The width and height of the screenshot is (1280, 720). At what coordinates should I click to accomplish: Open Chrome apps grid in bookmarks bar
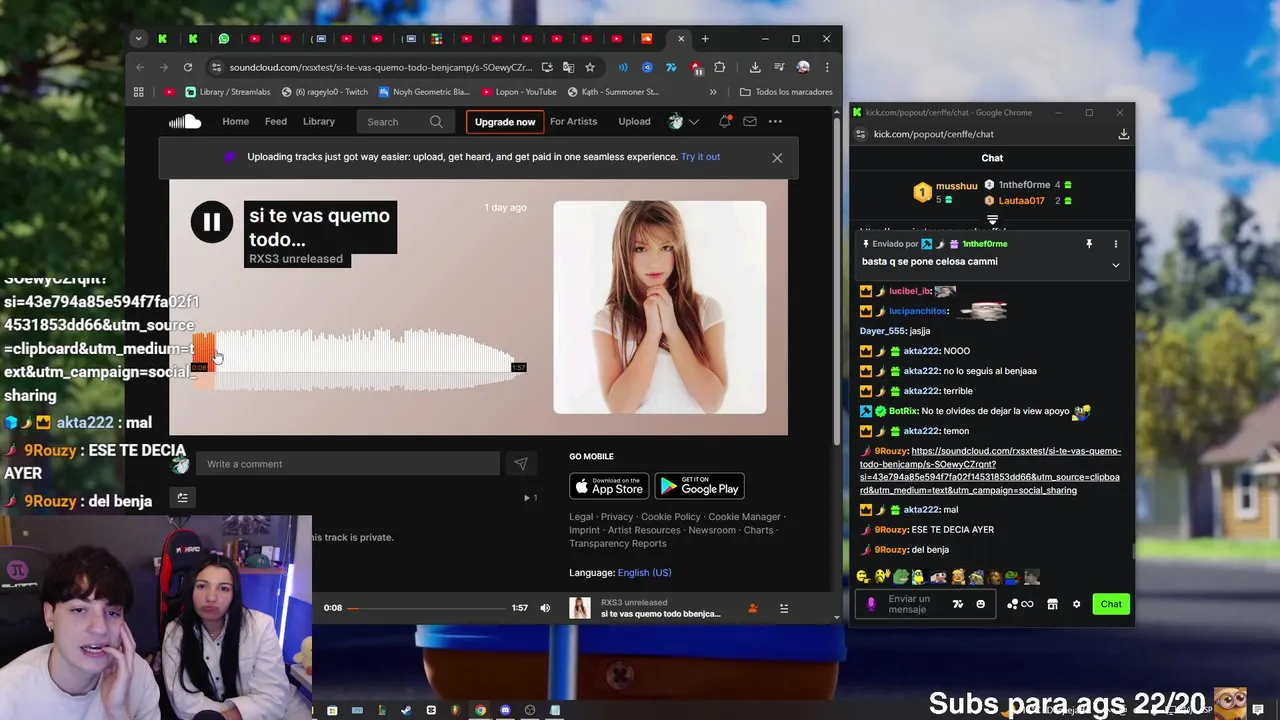click(x=139, y=92)
